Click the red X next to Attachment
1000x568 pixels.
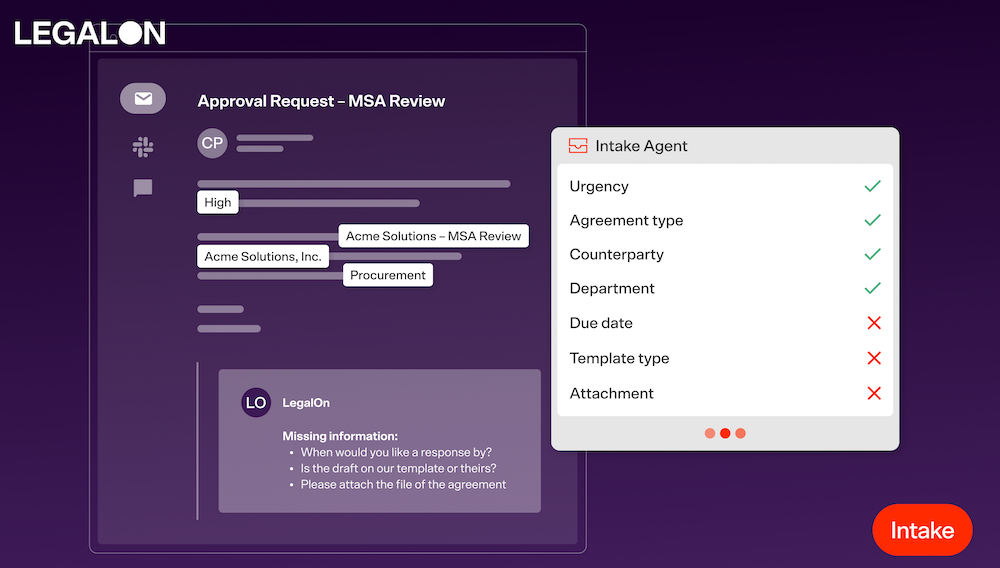873,393
